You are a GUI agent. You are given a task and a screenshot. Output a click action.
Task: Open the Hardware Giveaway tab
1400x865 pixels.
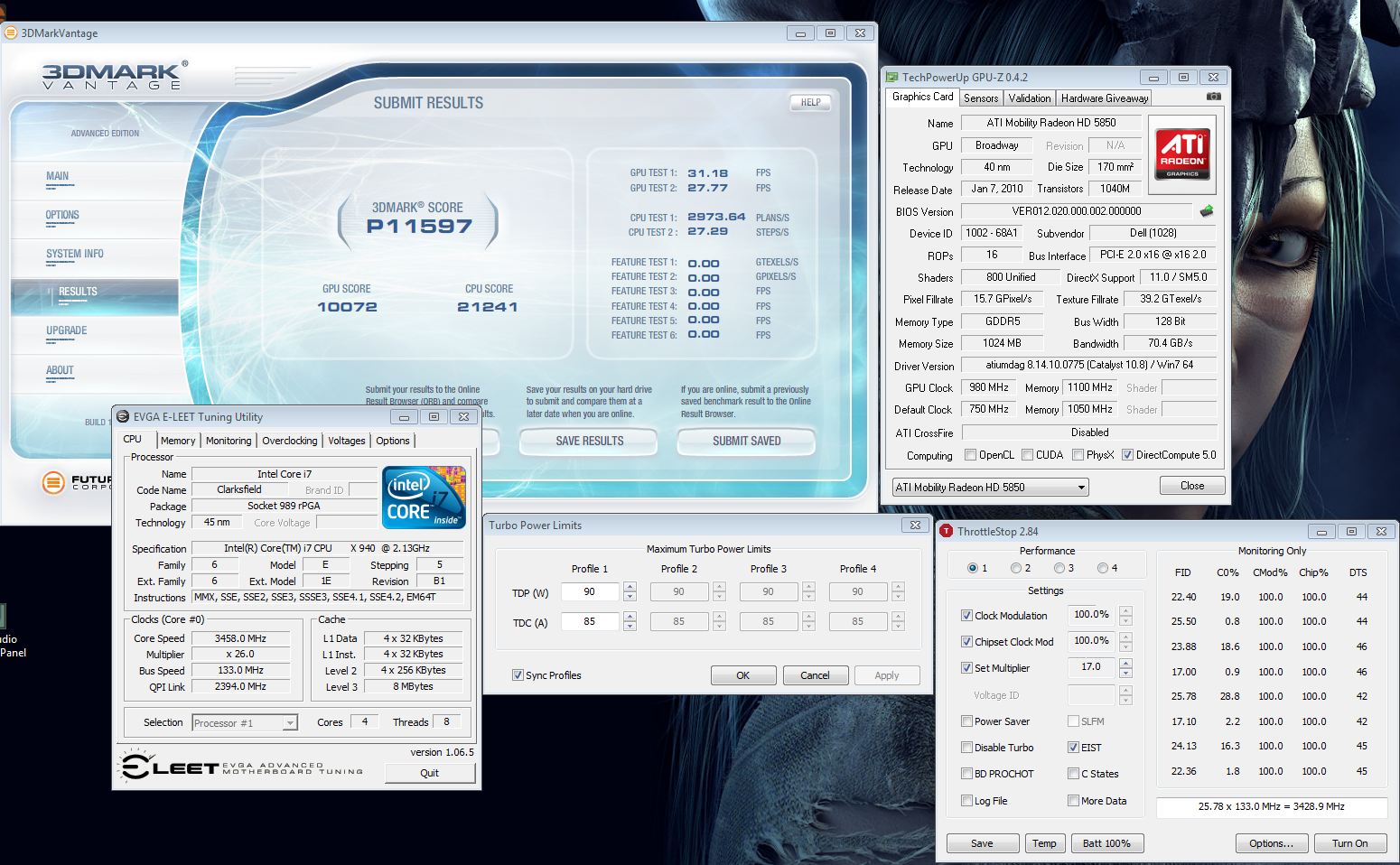1105,98
